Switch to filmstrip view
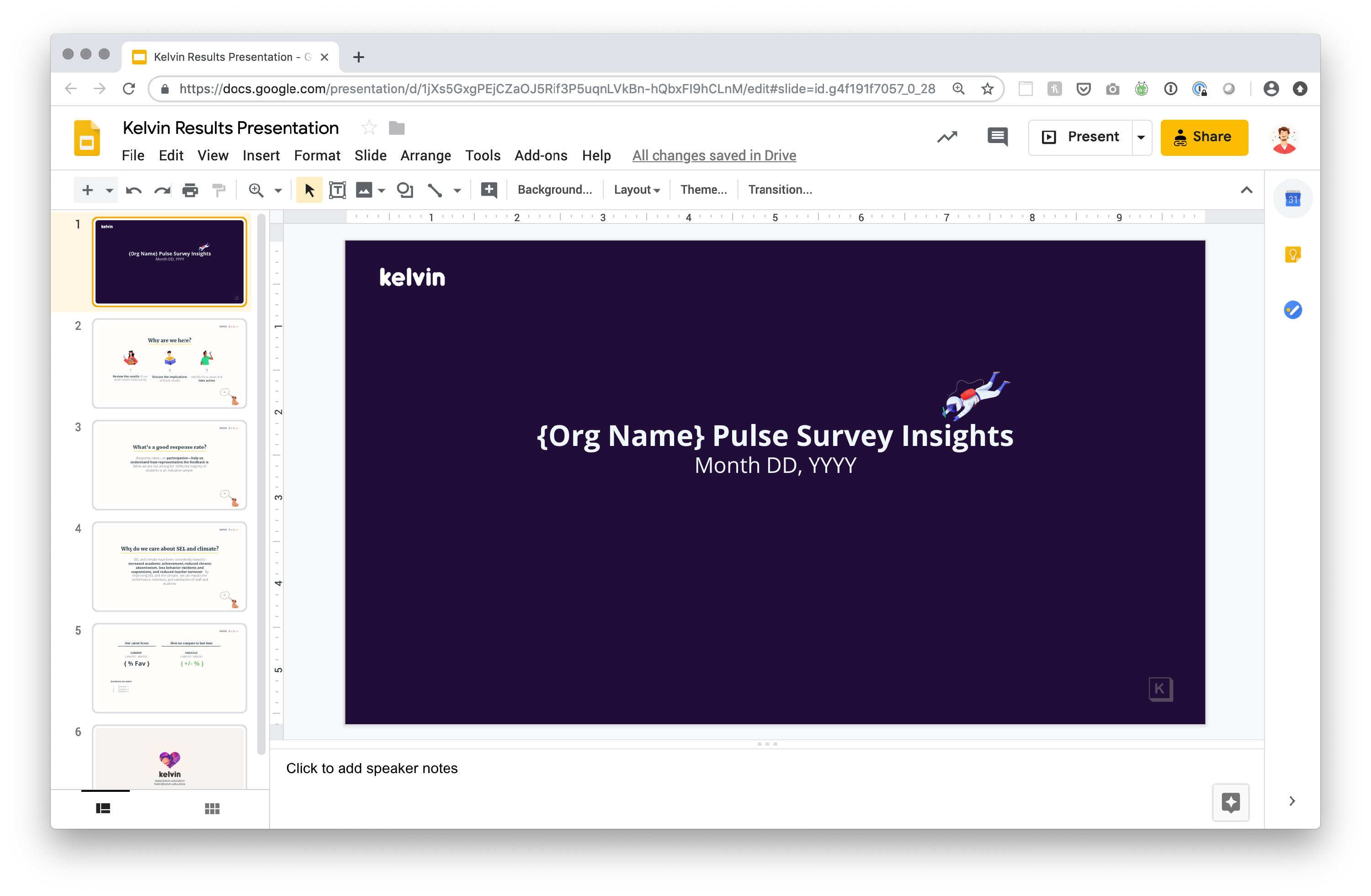Viewport: 1371px width, 896px height. pos(103,808)
